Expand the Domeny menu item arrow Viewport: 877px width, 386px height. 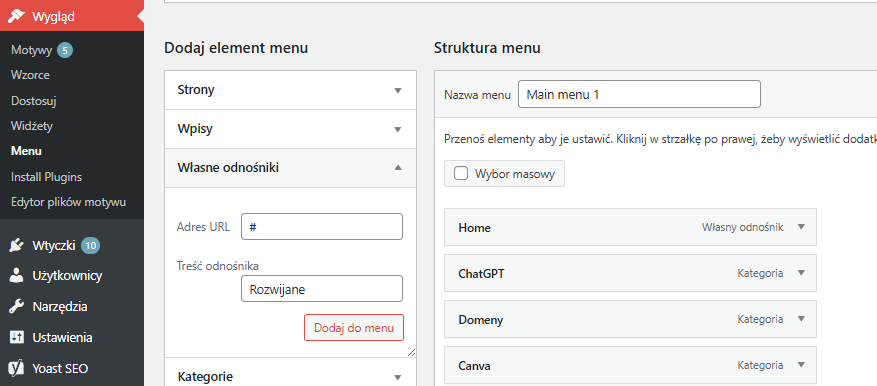(x=801, y=319)
